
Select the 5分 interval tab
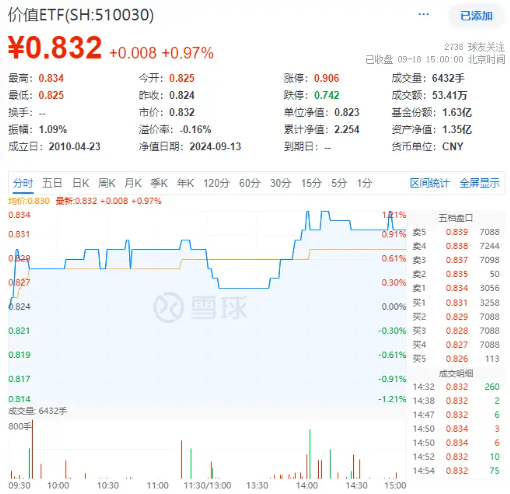[x=339, y=183]
